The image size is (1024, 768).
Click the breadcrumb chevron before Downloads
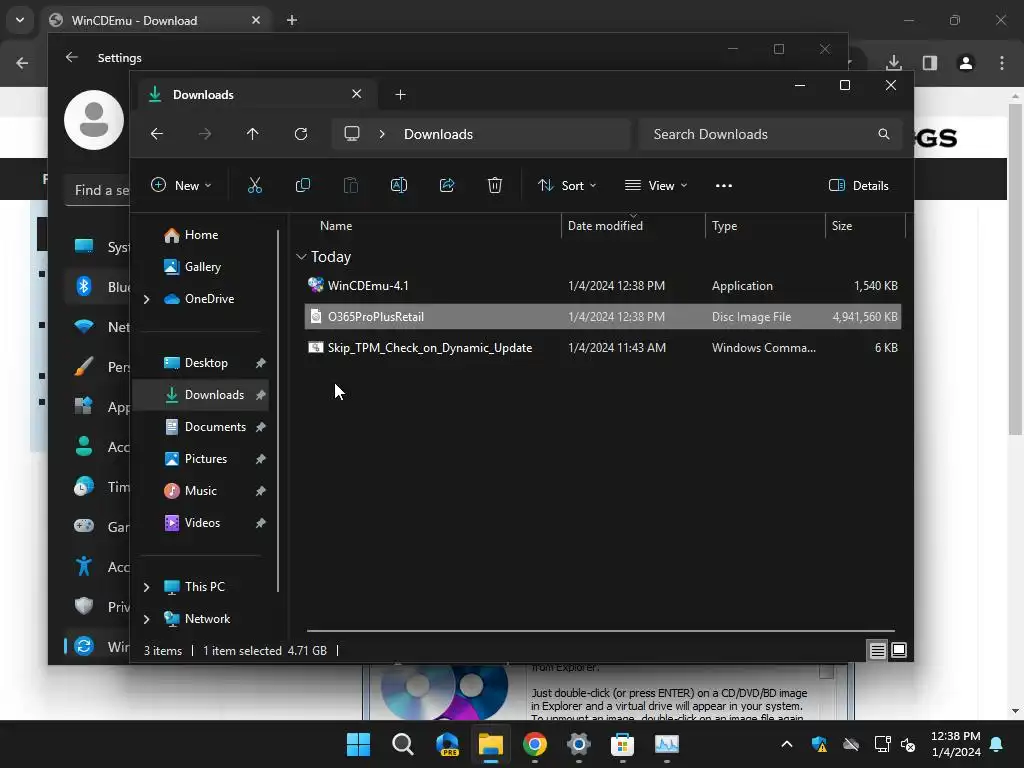(382, 134)
